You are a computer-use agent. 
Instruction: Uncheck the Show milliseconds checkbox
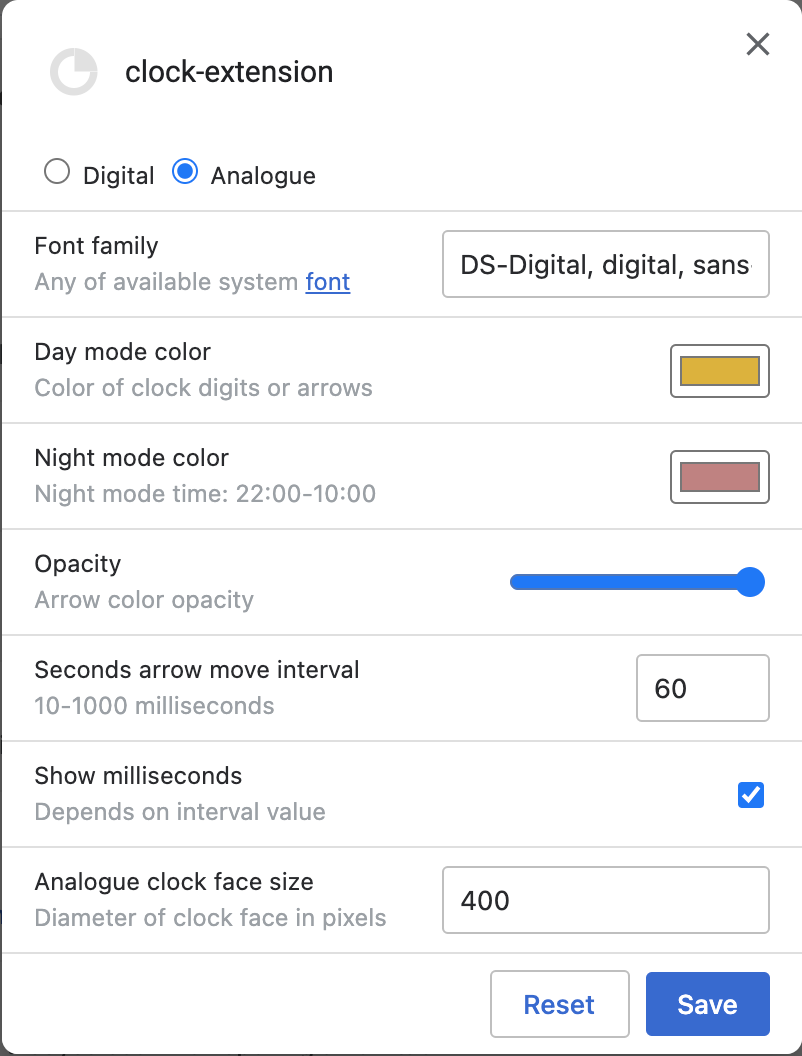750,794
